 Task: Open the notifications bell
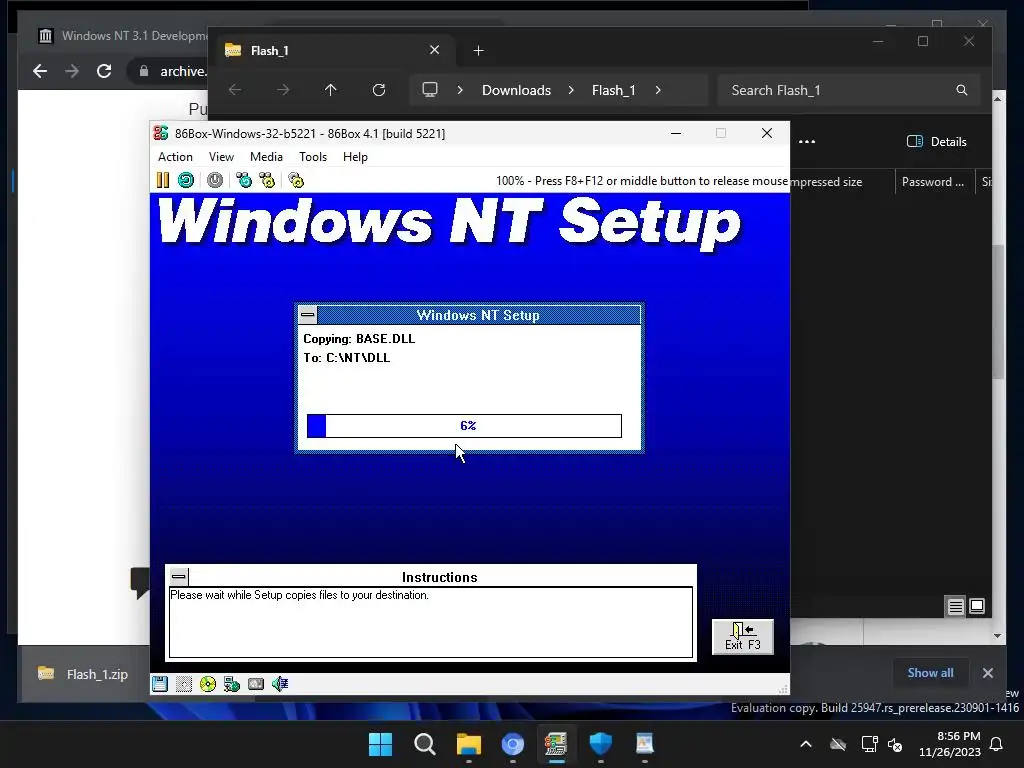pos(997,744)
